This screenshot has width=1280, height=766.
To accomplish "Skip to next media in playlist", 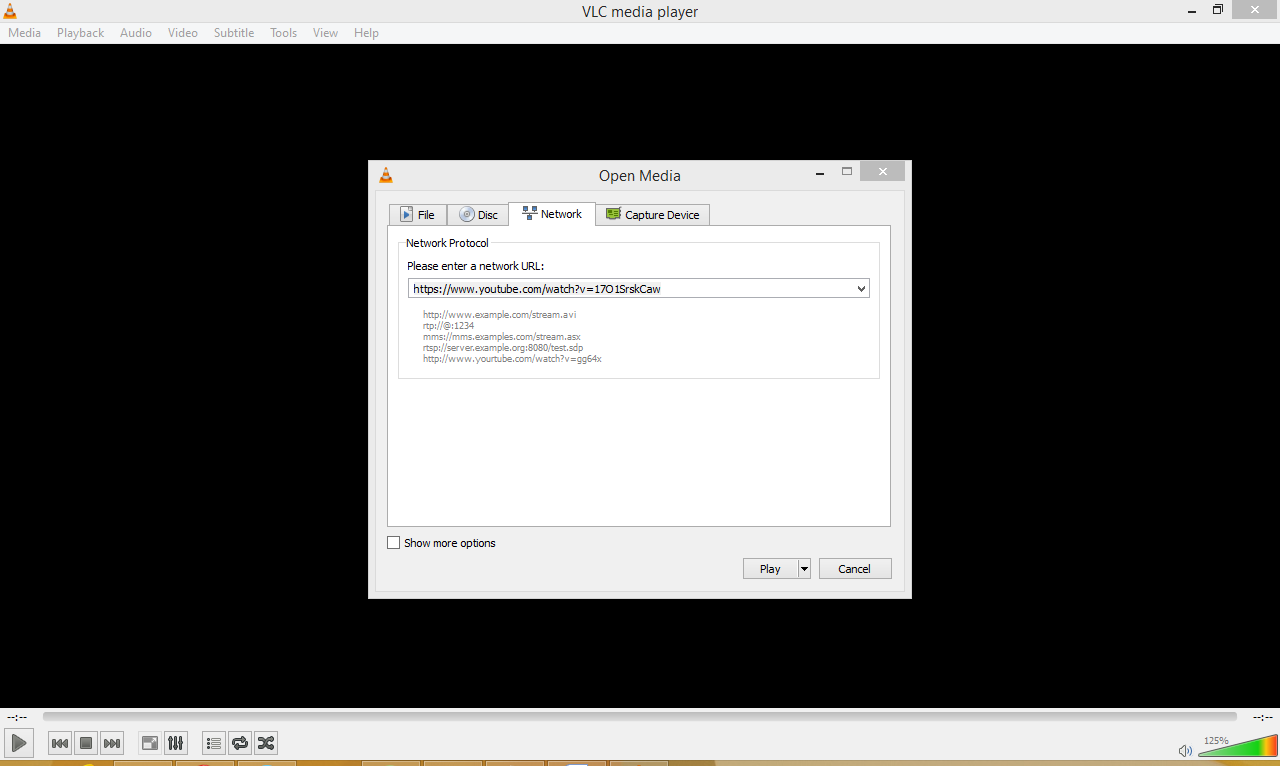I will [112, 743].
